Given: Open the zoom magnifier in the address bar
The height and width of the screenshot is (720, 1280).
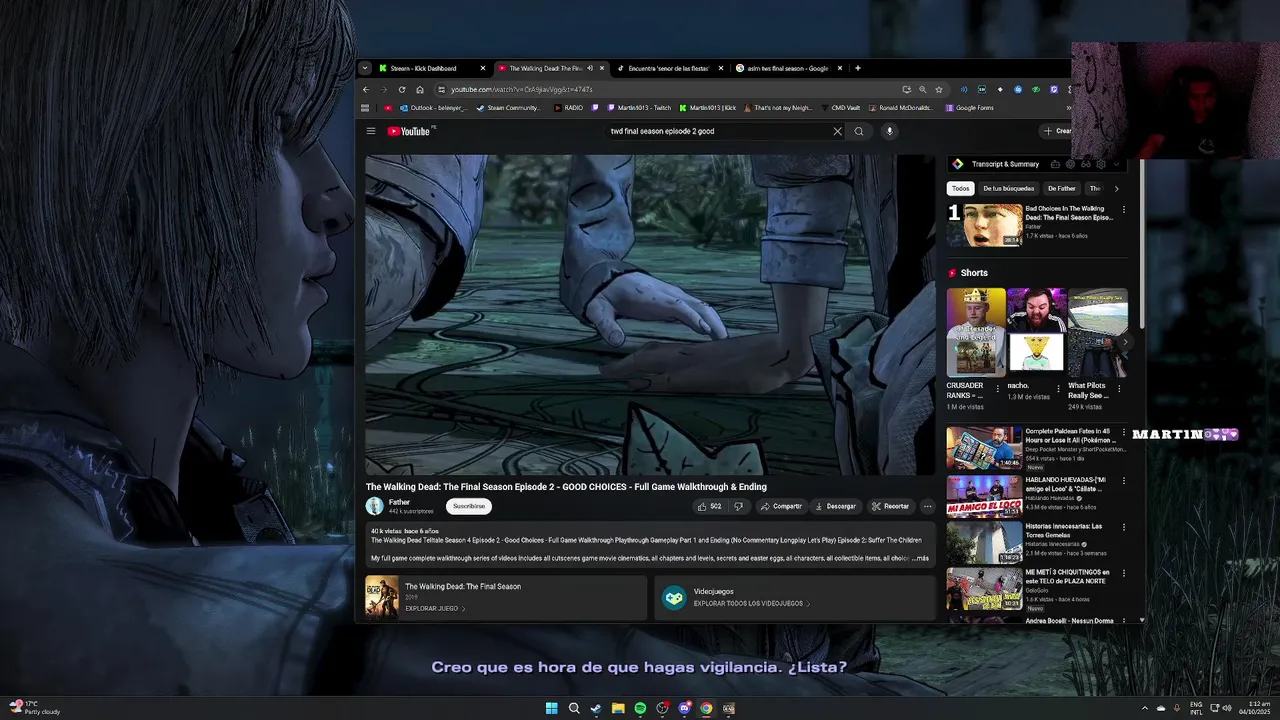Looking at the screenshot, I should click(922, 89).
